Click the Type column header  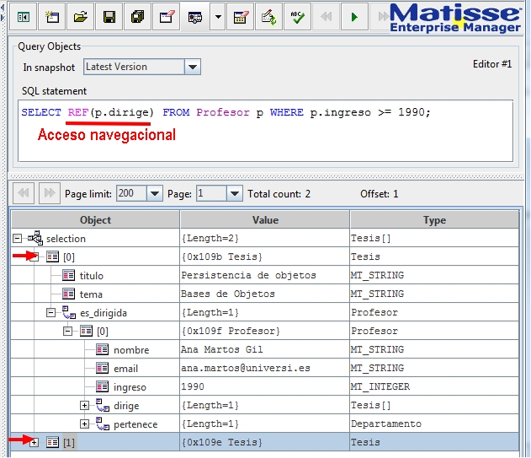tap(434, 220)
